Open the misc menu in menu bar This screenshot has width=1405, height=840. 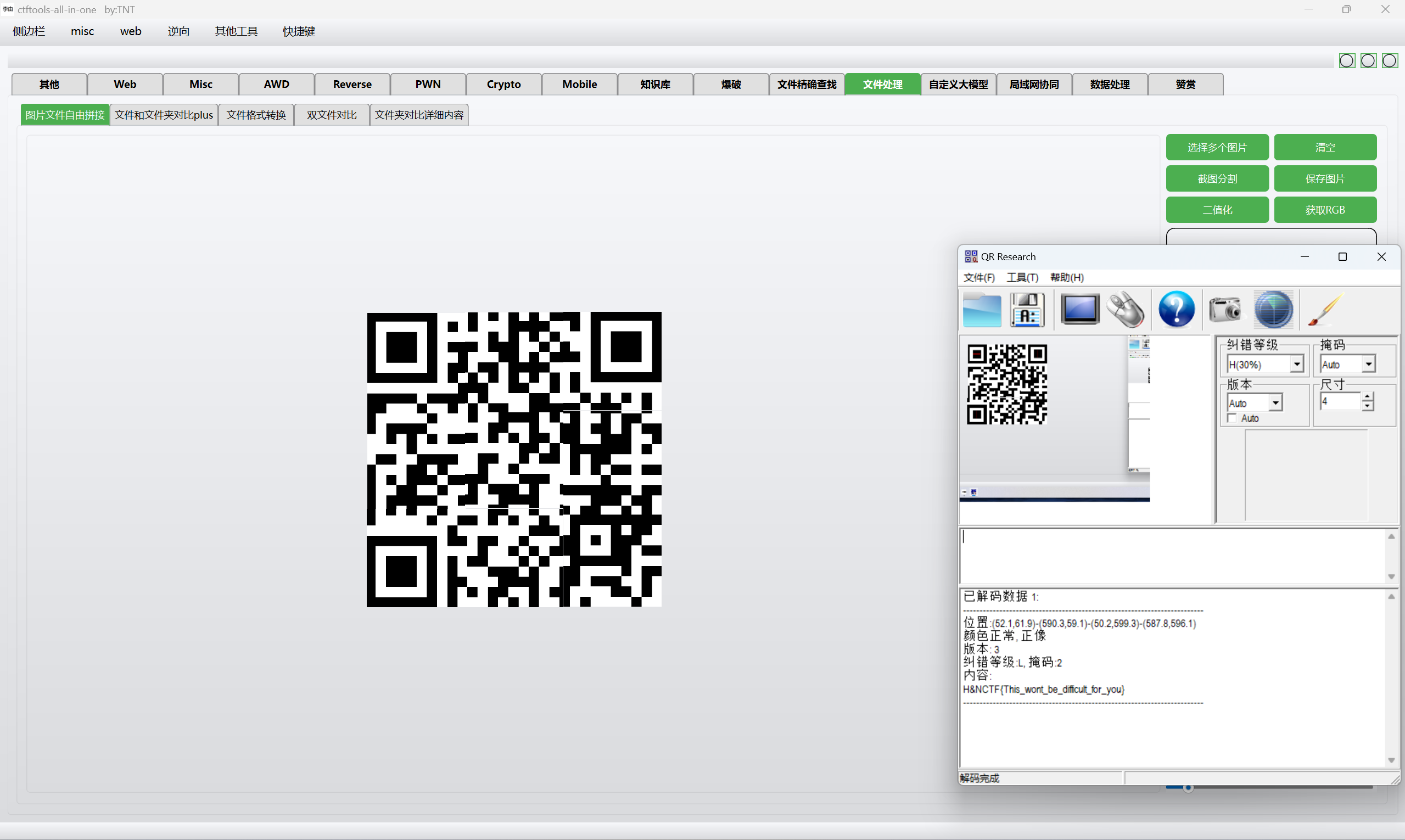[82, 31]
